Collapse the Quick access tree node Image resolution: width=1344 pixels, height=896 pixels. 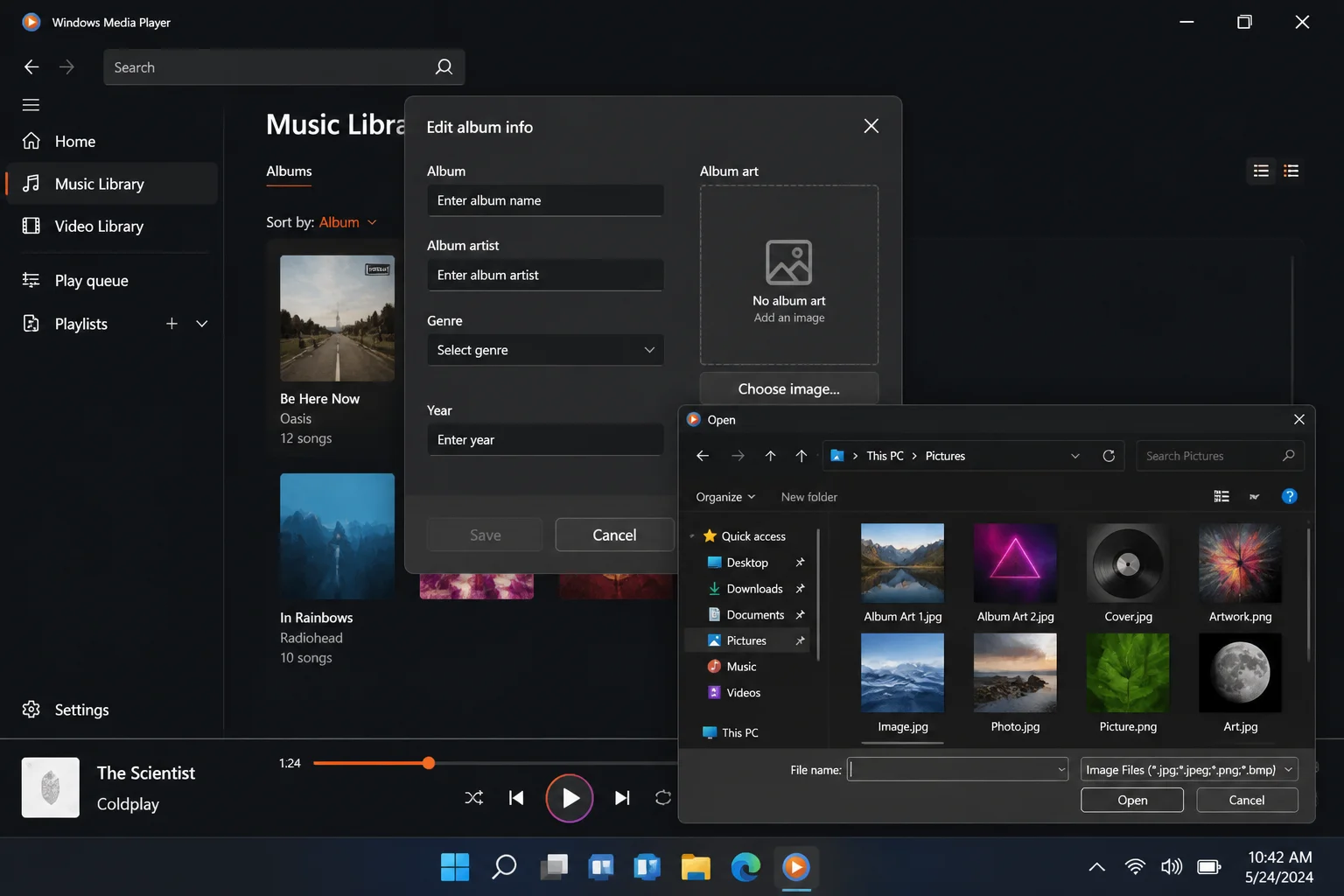point(692,536)
